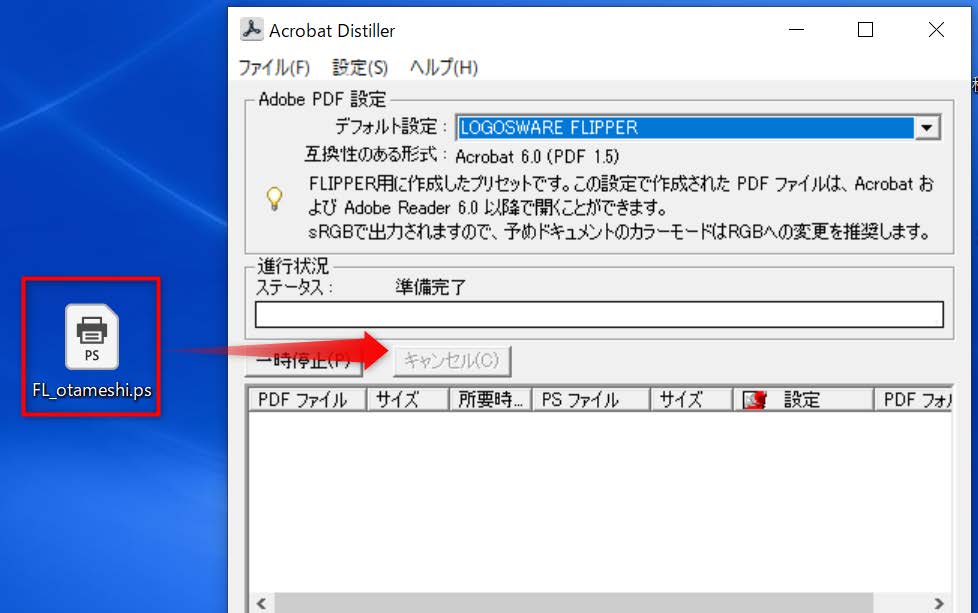978x613 pixels.
Task: Expand the デフォルト設定 dropdown arrow
Action: point(927,128)
